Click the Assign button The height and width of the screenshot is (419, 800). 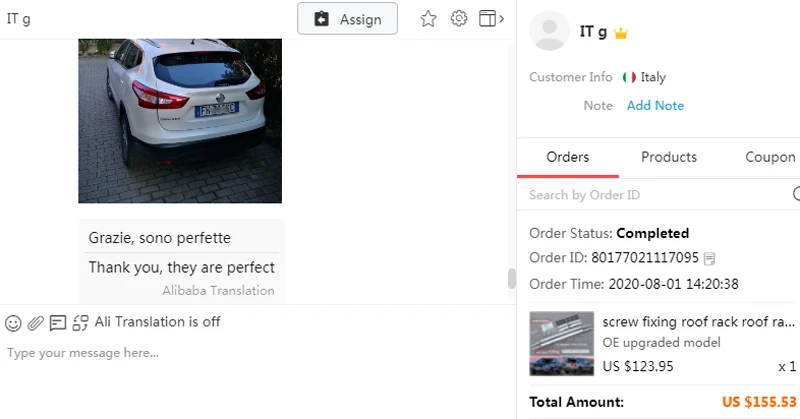(347, 19)
